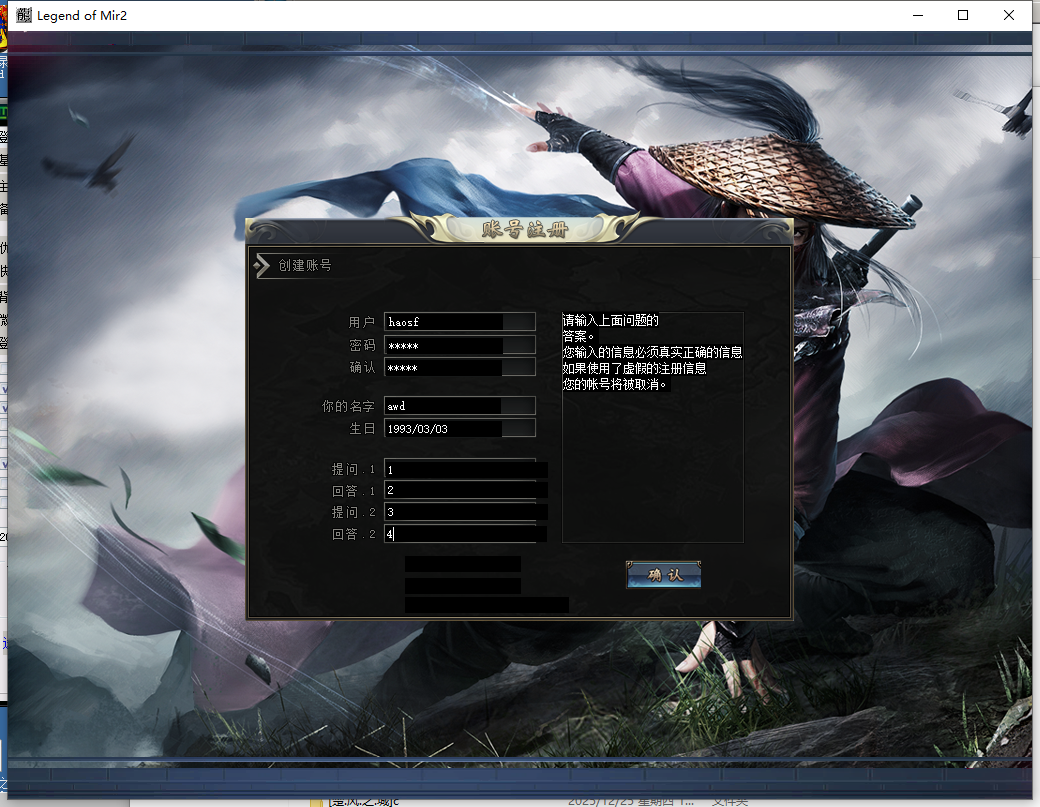Screen dimensions: 1040x807
Task: Click the 创建账号 section header
Action: (305, 265)
